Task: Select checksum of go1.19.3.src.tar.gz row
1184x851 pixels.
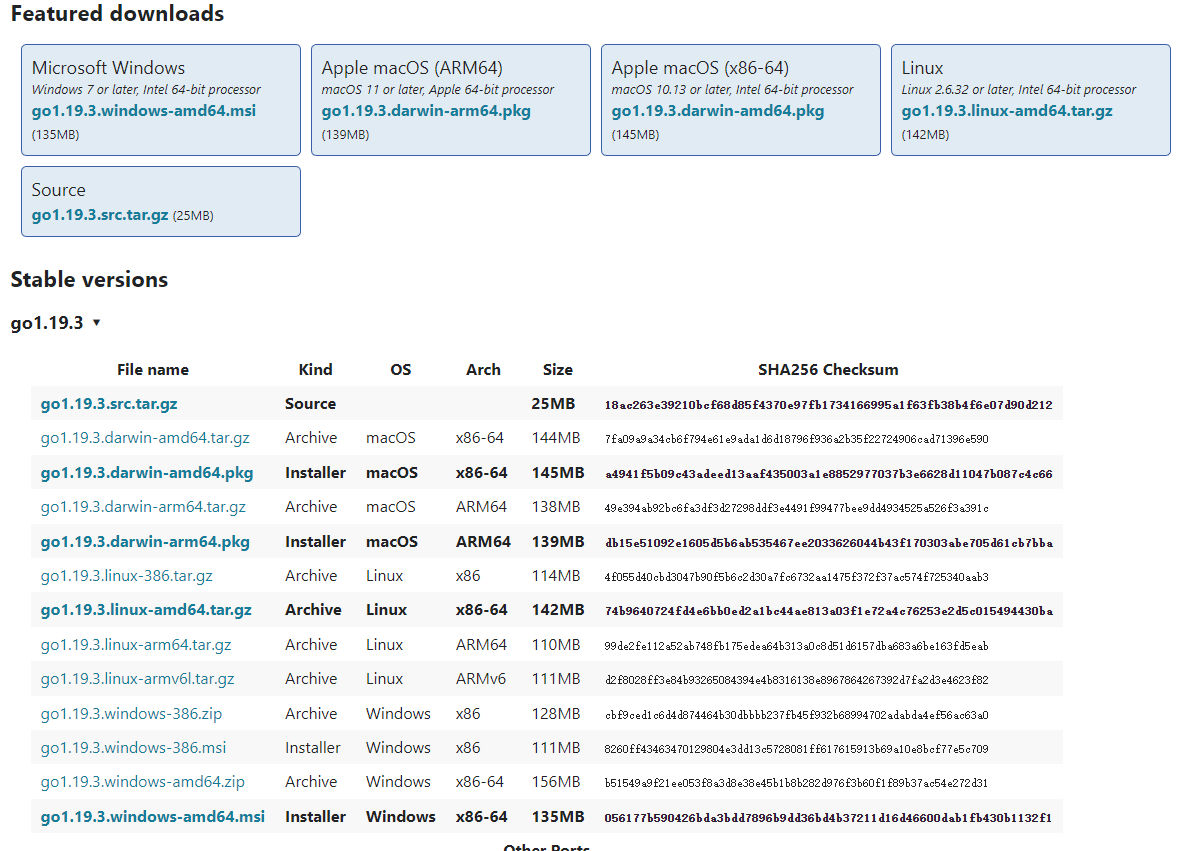Action: [828, 405]
